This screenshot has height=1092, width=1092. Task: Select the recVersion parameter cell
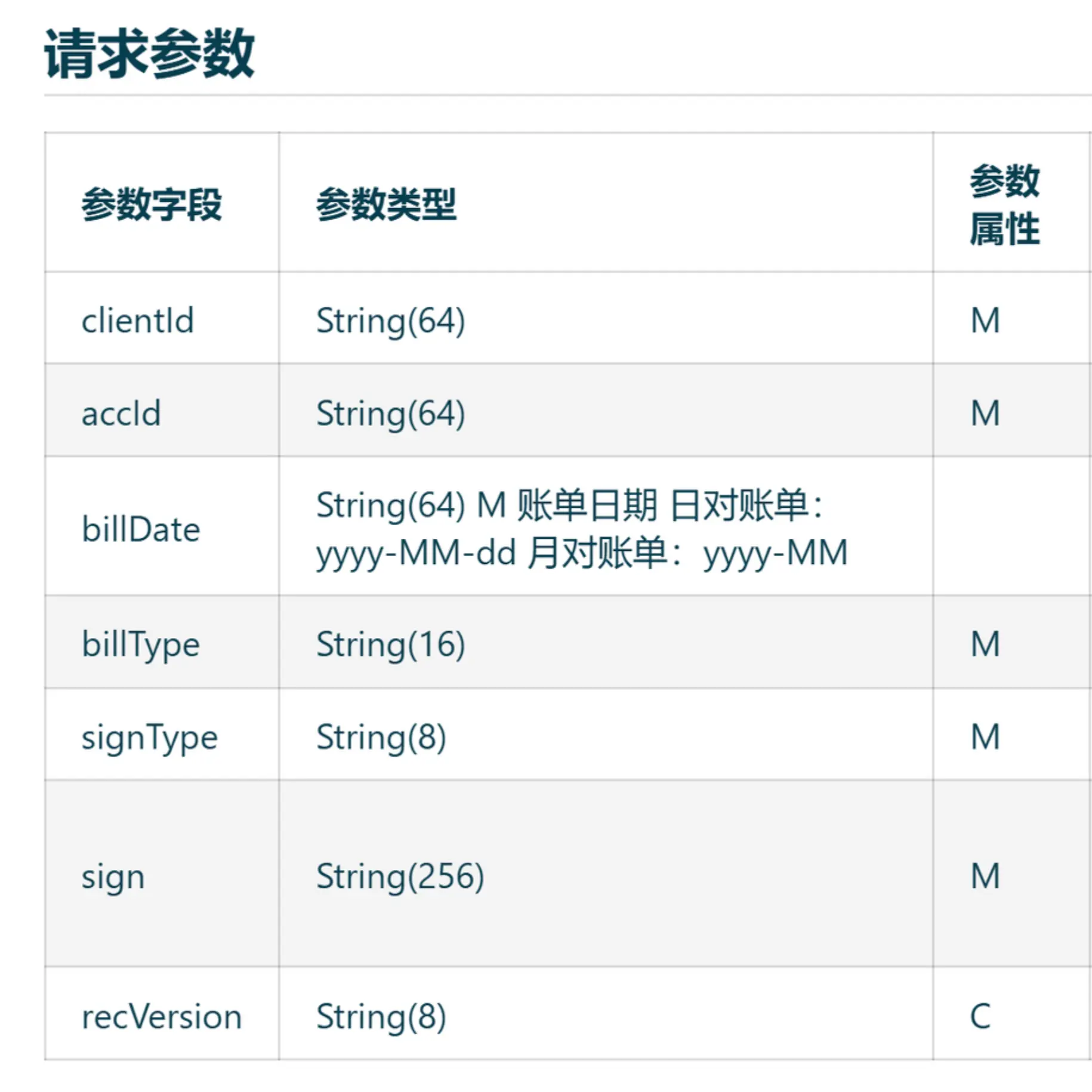click(162, 1017)
